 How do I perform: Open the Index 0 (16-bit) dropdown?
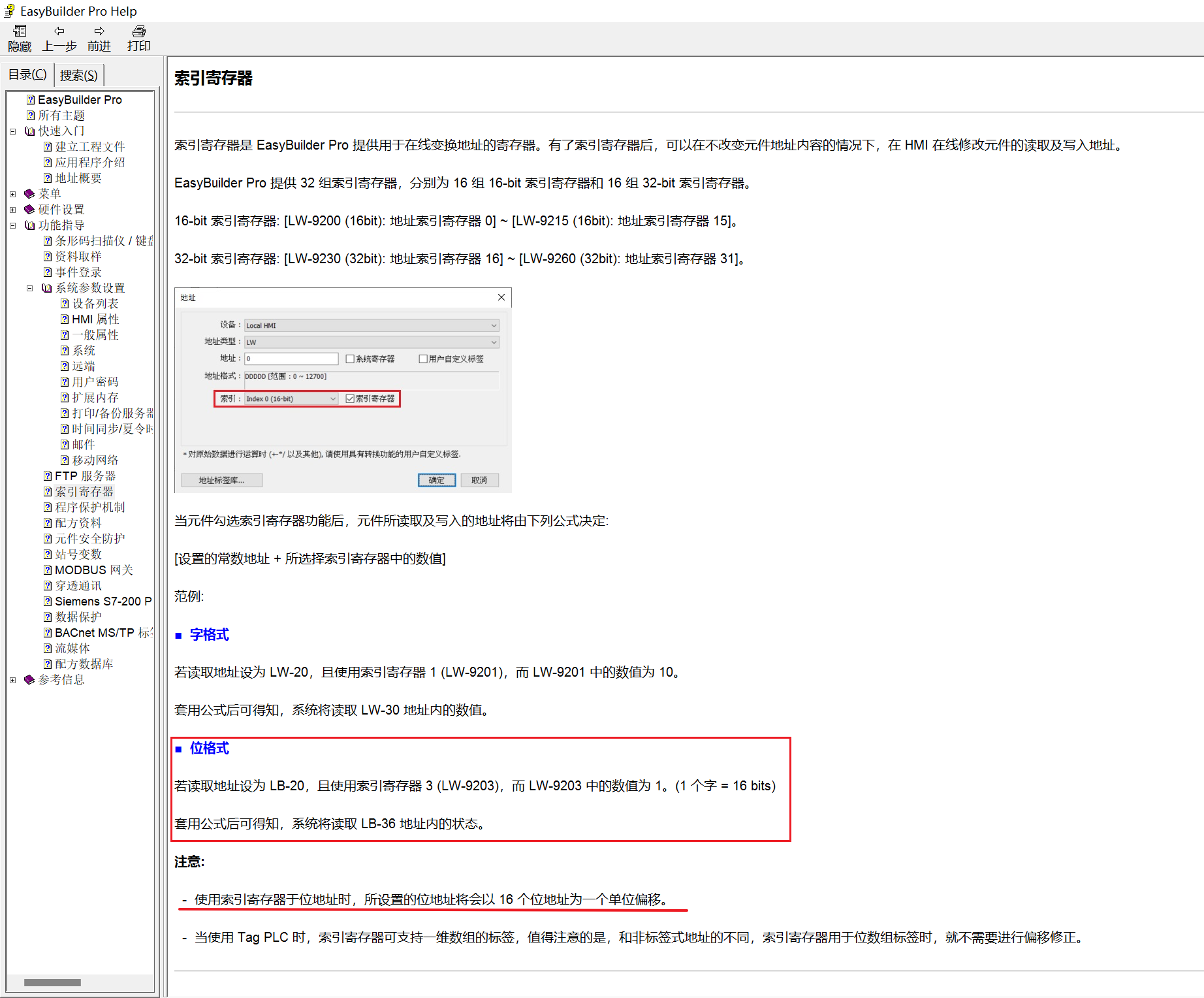click(x=332, y=399)
